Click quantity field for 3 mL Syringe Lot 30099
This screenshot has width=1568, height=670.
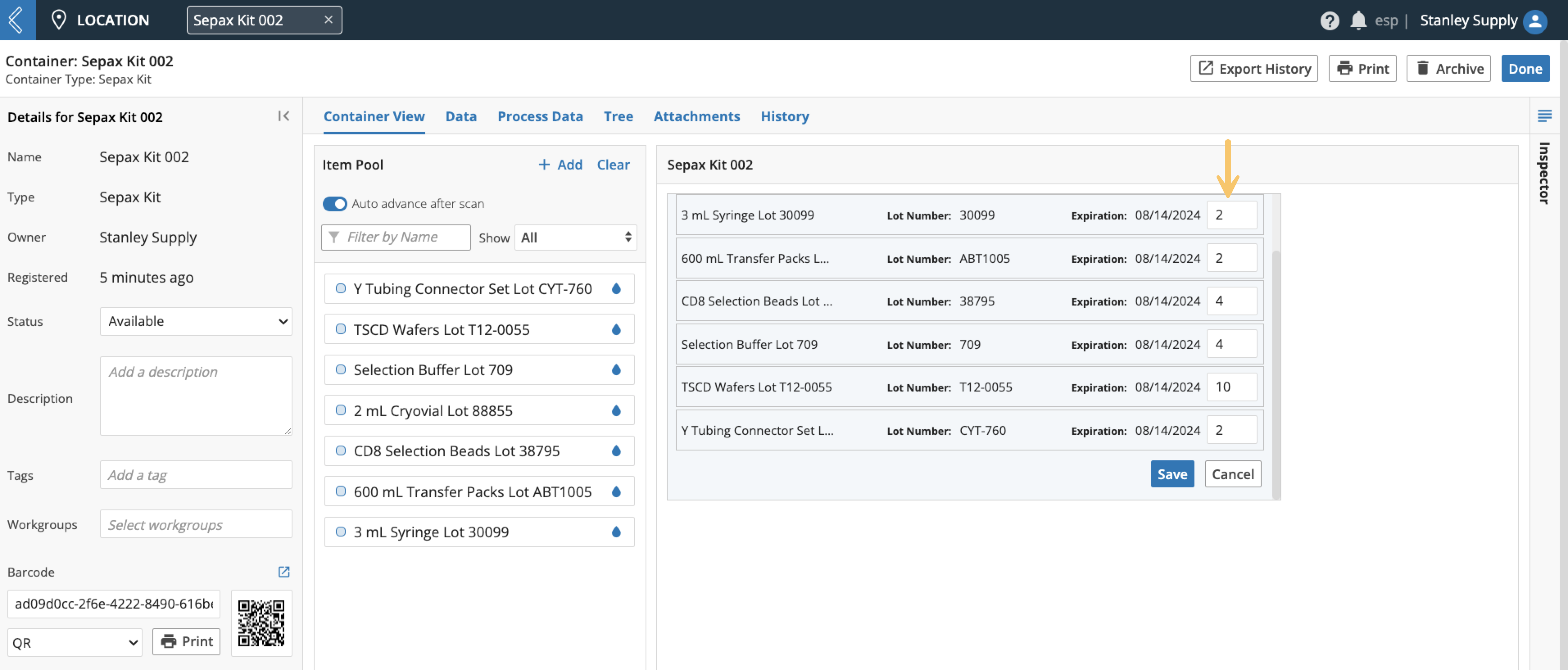tap(1232, 215)
